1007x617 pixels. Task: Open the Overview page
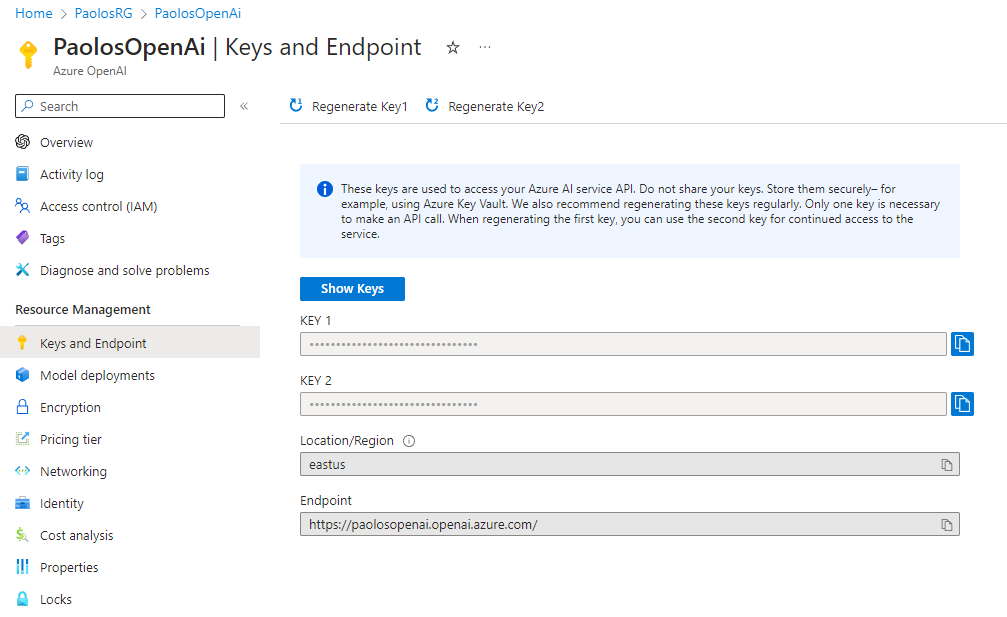point(66,143)
